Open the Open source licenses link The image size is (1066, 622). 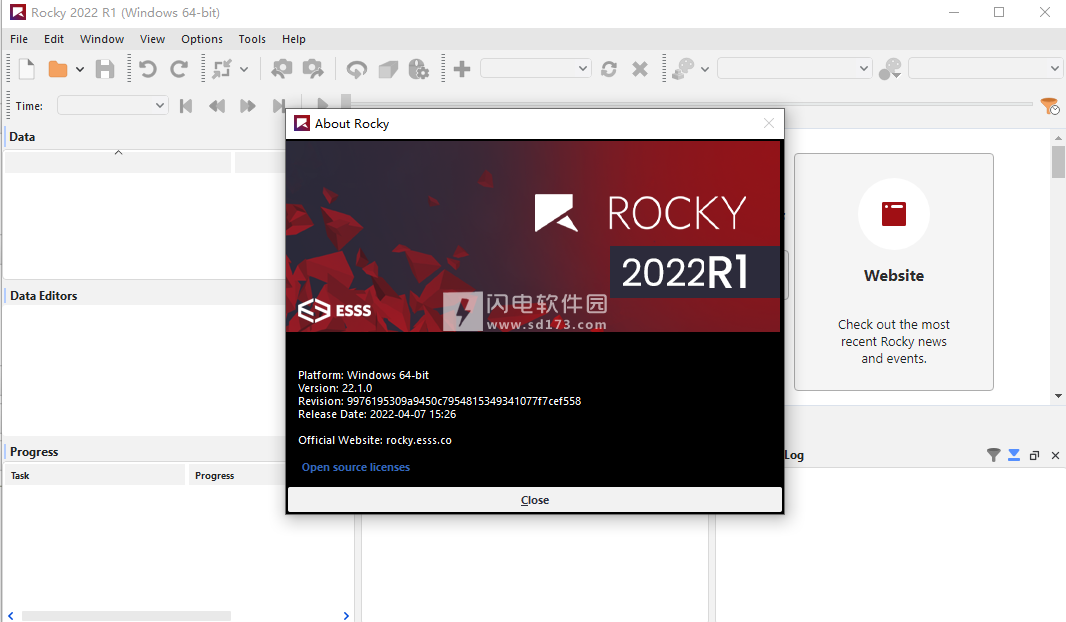tap(356, 467)
